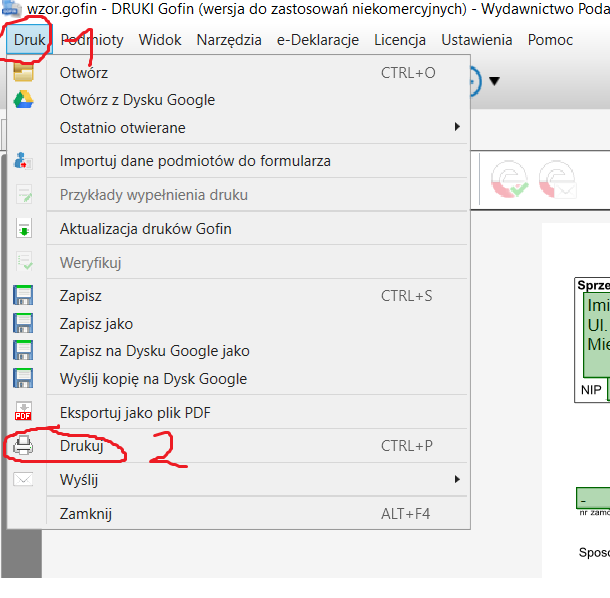Choose Eksportuj jako plik PDF
This screenshot has width=610, height=598.
[x=135, y=412]
